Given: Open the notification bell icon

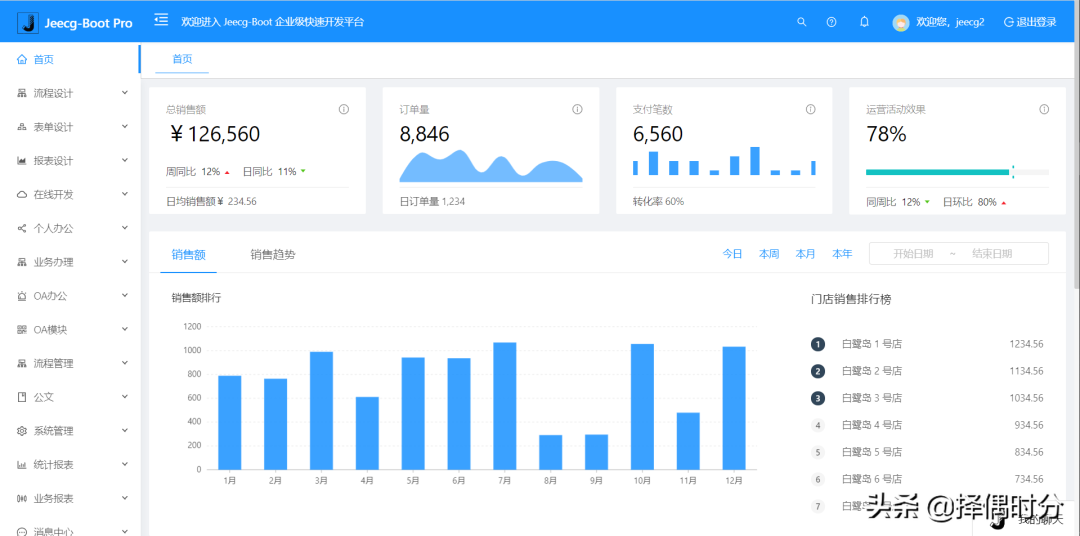Looking at the screenshot, I should [x=864, y=22].
